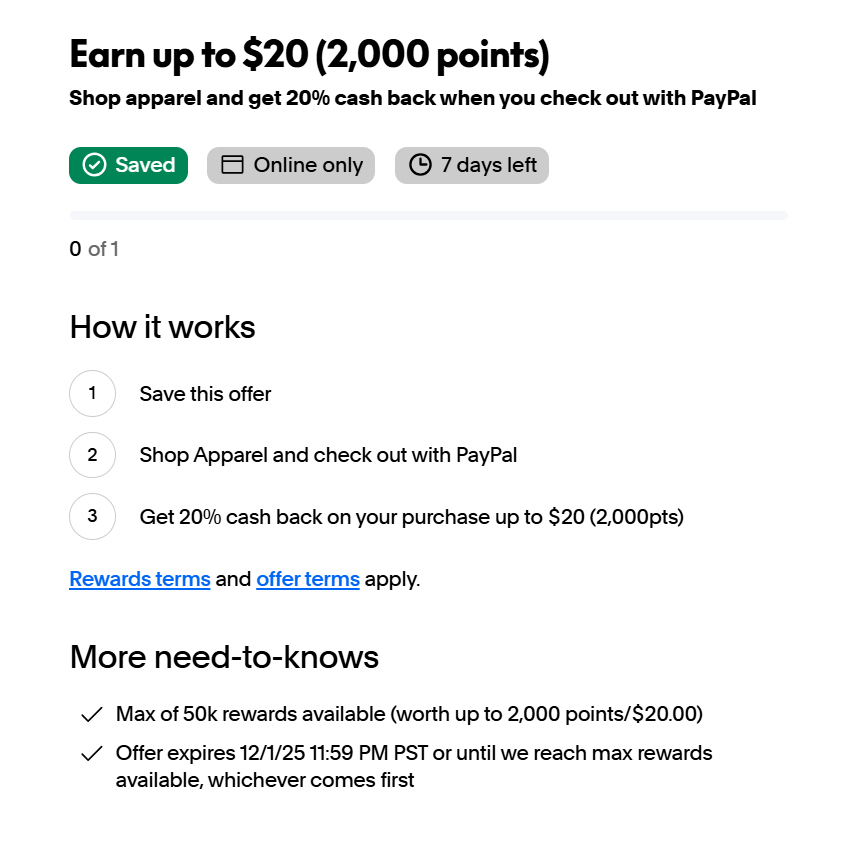Click the 7 days left label text

[489, 165]
